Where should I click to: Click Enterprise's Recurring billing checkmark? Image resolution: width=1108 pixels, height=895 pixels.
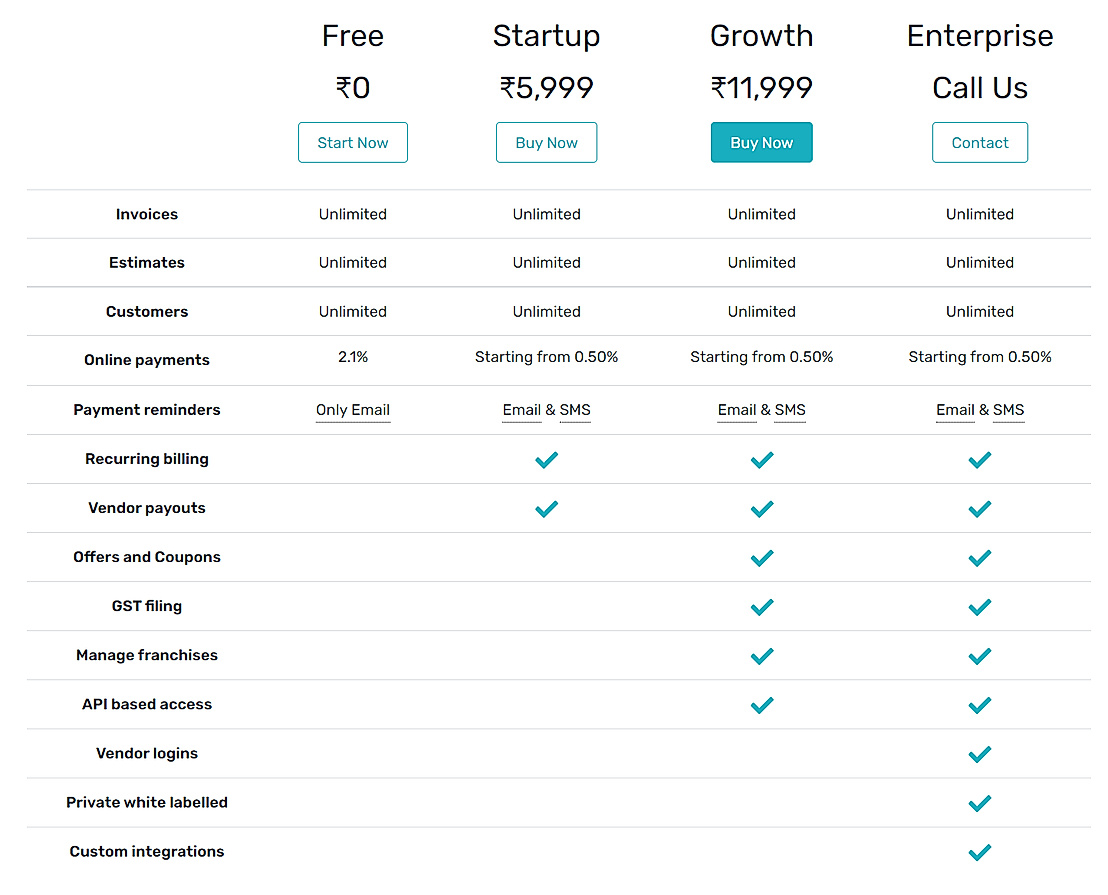click(x=979, y=460)
